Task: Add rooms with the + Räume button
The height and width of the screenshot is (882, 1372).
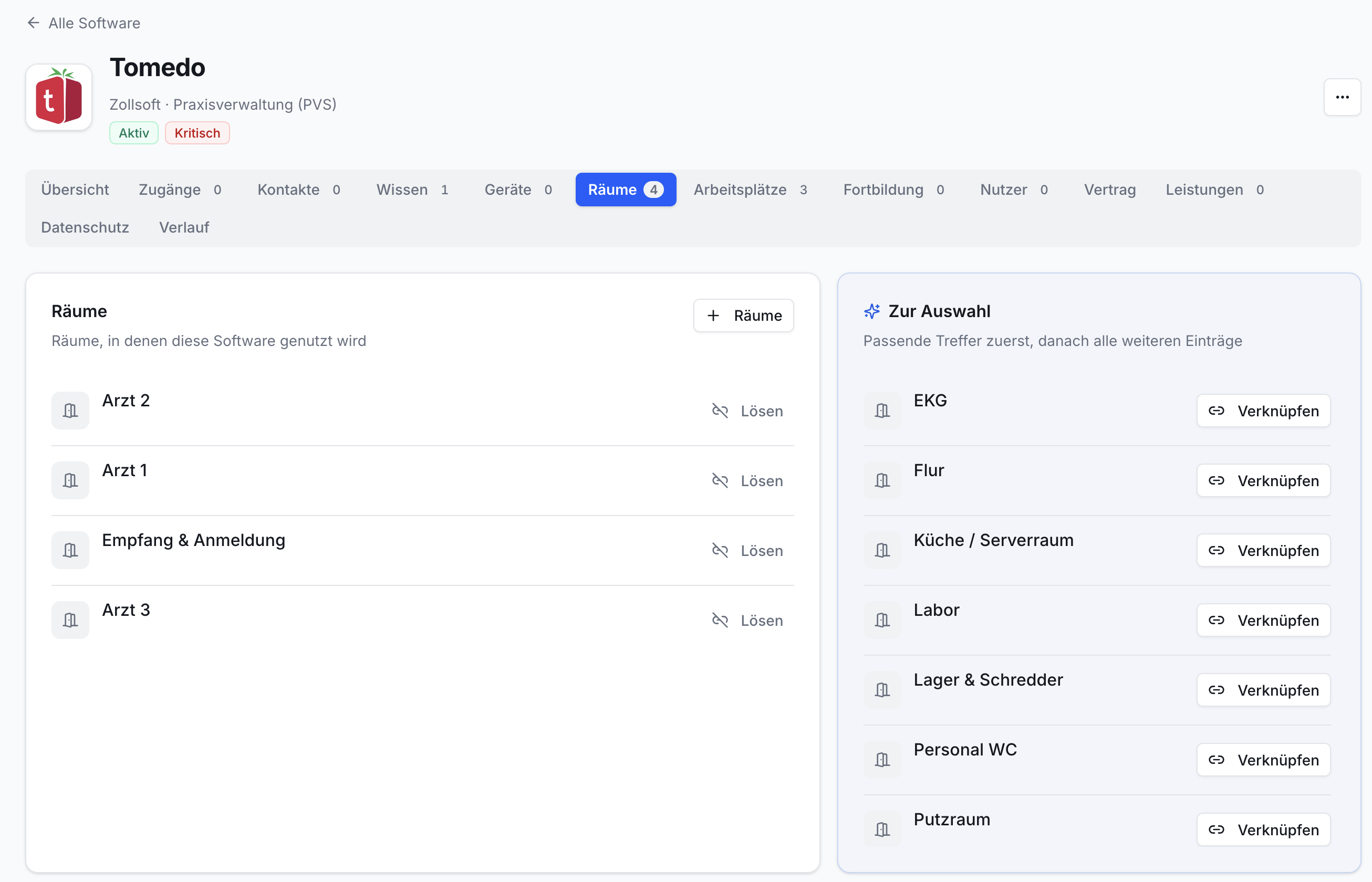Action: pyautogui.click(x=743, y=316)
